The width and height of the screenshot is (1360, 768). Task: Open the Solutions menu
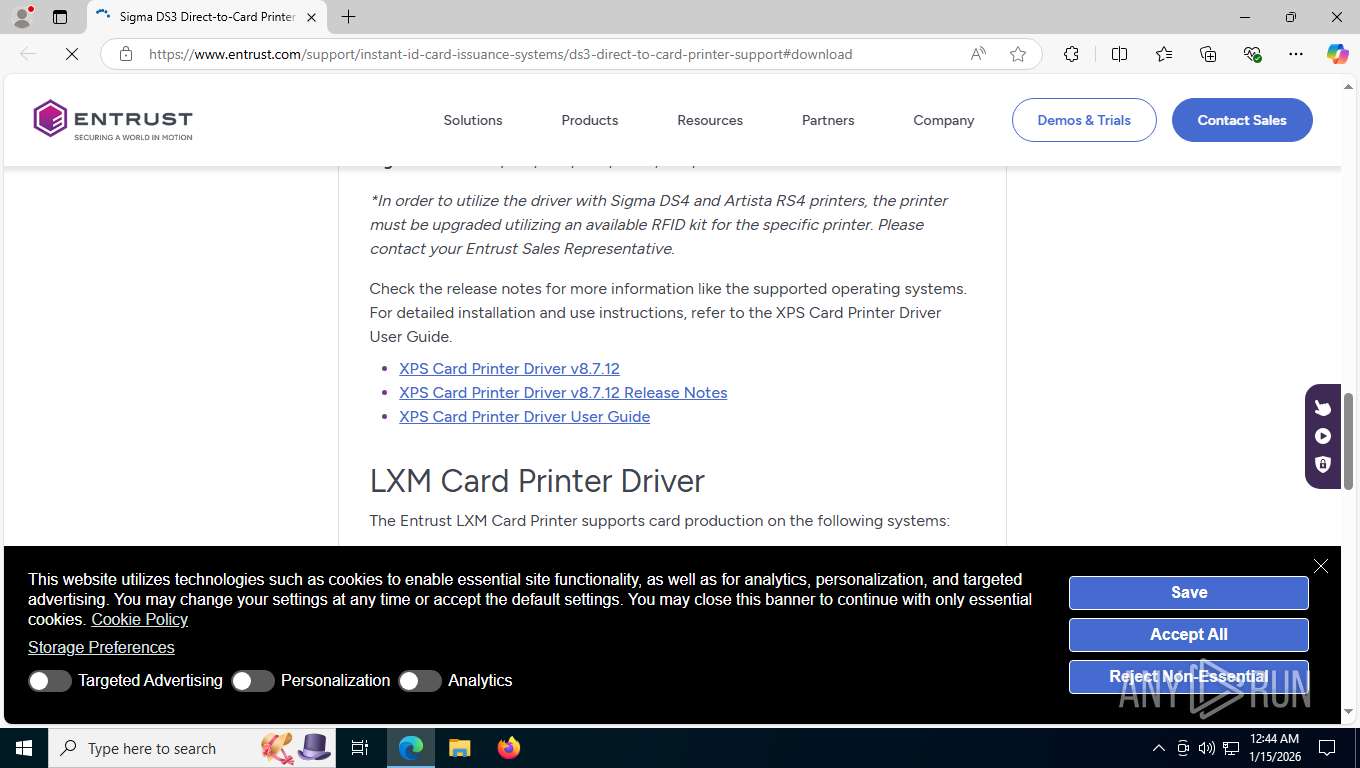(x=473, y=120)
